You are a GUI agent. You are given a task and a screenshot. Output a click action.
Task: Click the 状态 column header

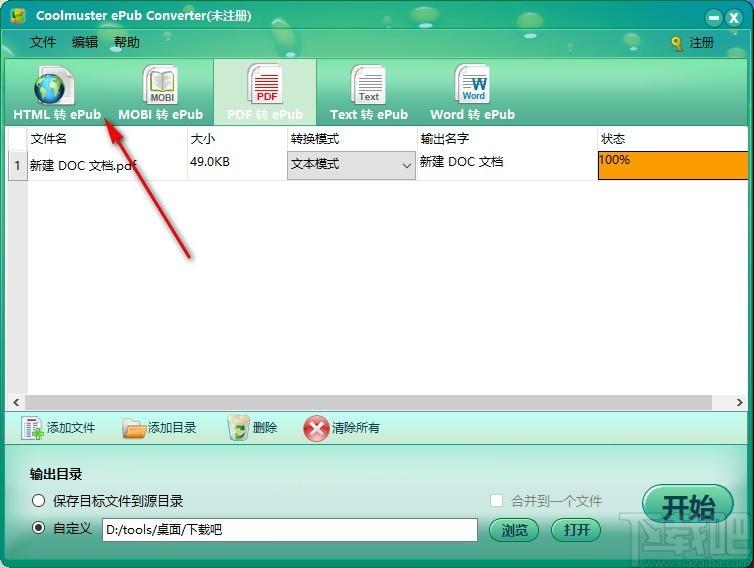[673, 139]
